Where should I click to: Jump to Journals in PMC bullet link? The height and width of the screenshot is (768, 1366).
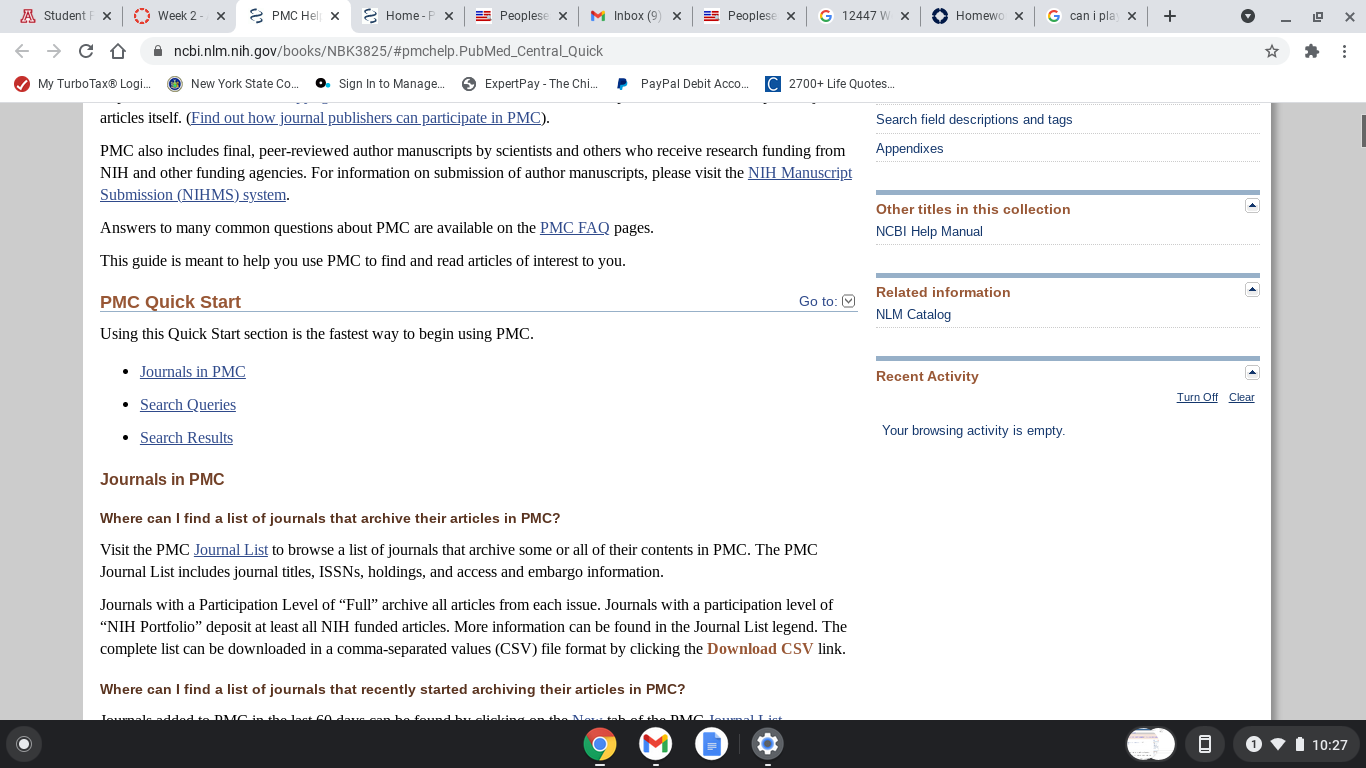[x=192, y=372]
